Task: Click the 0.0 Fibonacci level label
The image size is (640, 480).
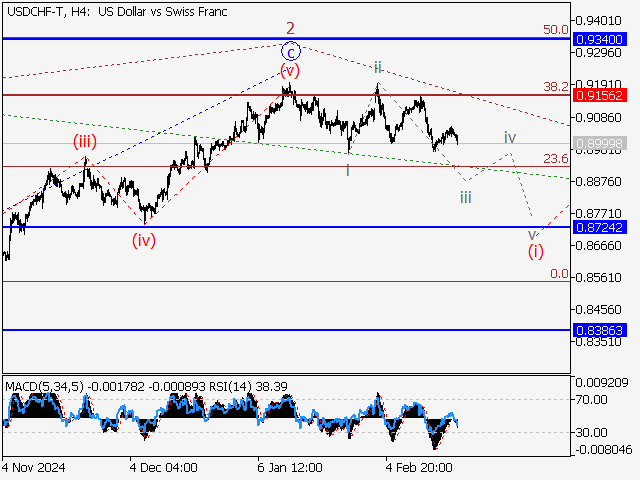Action: [x=559, y=273]
